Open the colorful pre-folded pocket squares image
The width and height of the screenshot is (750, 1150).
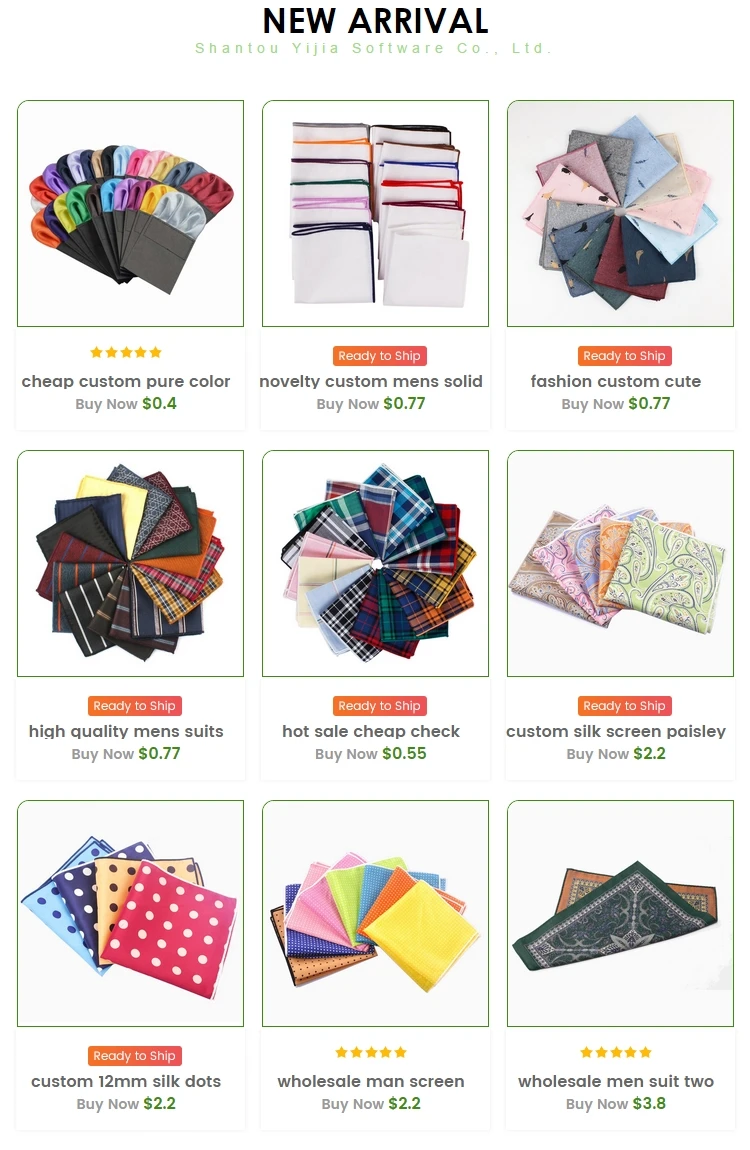point(130,213)
